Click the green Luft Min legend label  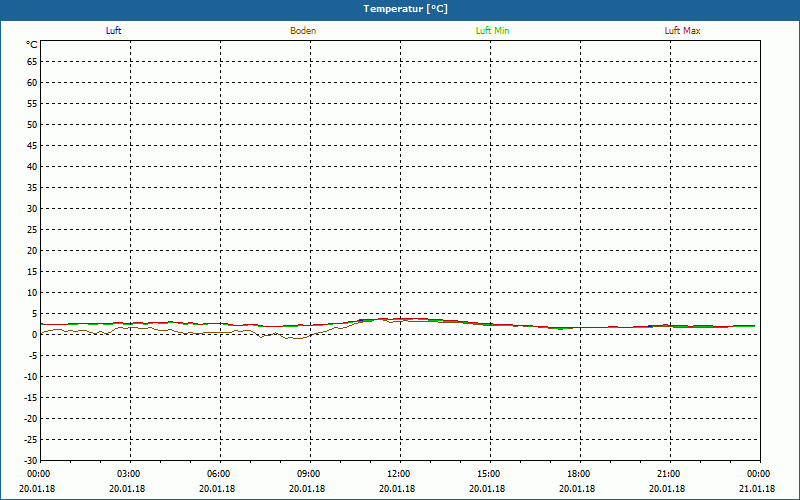[492, 31]
